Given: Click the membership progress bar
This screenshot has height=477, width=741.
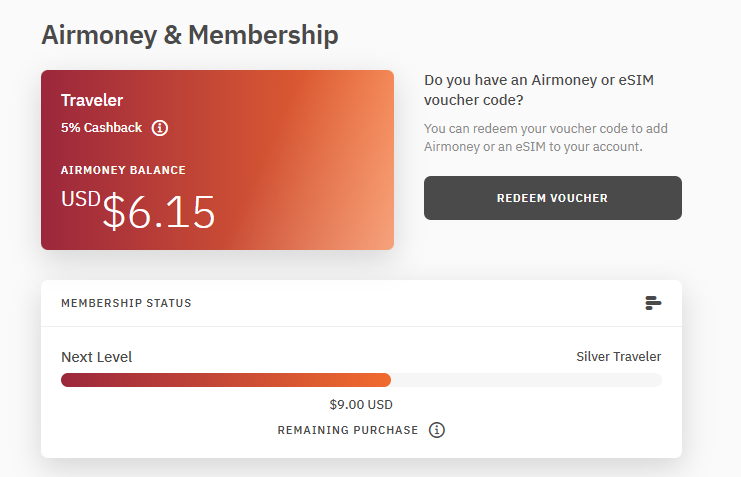Looking at the screenshot, I should pyautogui.click(x=362, y=380).
